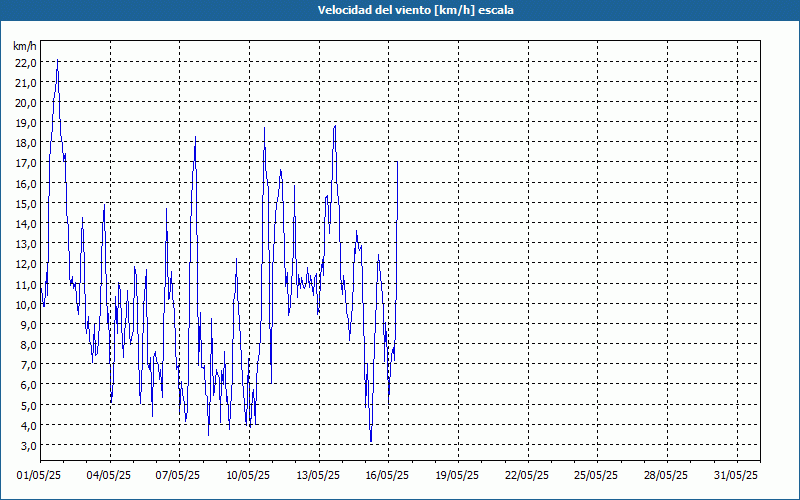Click the 16/05/25 date label

[387, 476]
